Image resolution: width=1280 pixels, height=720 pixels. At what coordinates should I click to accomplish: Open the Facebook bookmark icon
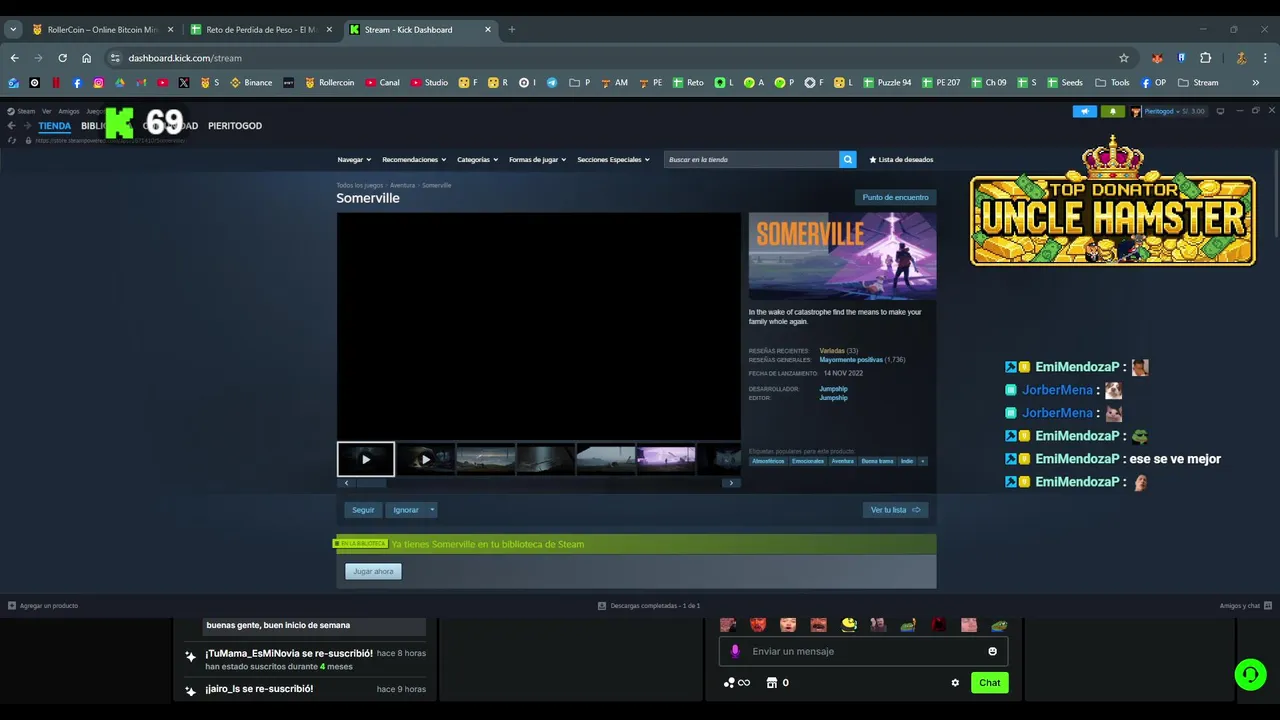point(77,83)
